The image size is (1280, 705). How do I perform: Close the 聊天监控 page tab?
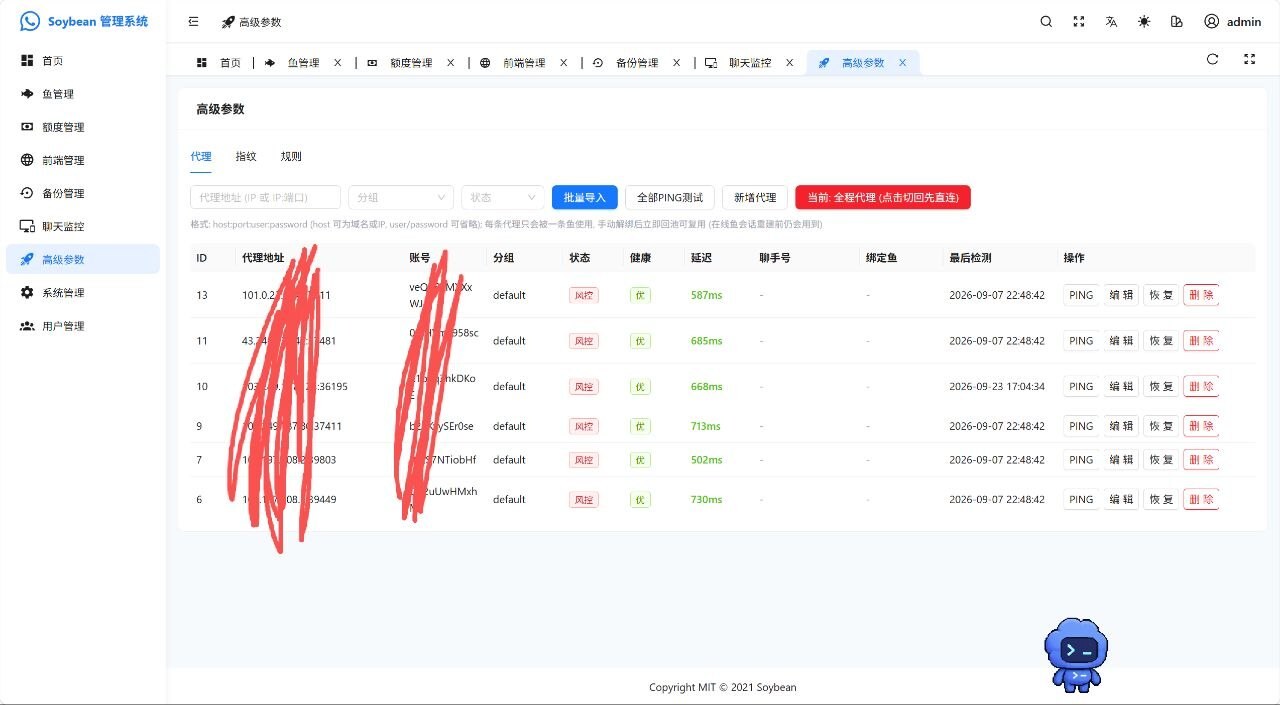coord(789,63)
